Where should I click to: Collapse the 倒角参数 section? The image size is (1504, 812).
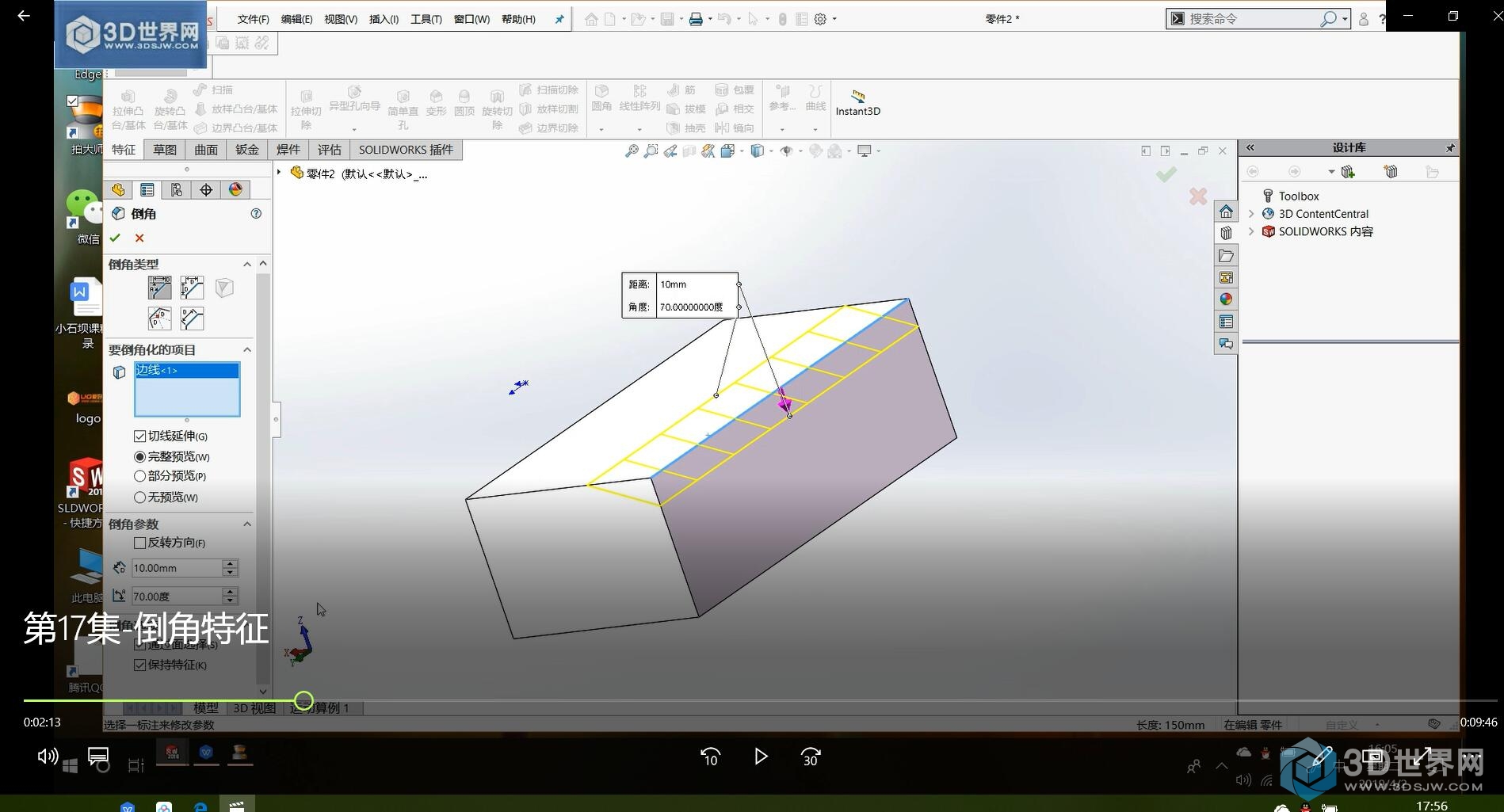coord(247,524)
